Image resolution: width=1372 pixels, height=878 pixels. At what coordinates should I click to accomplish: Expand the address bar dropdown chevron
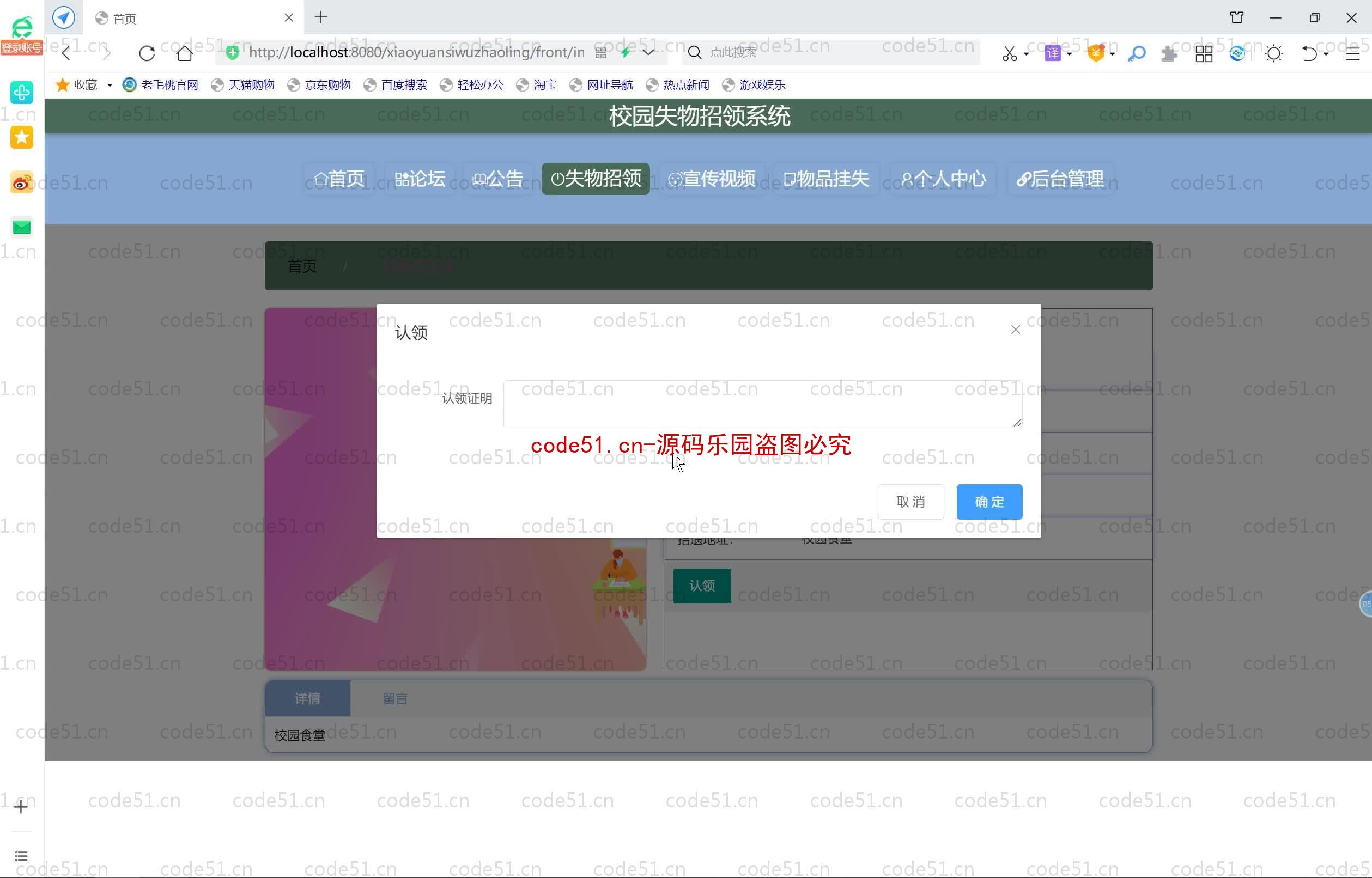[648, 52]
